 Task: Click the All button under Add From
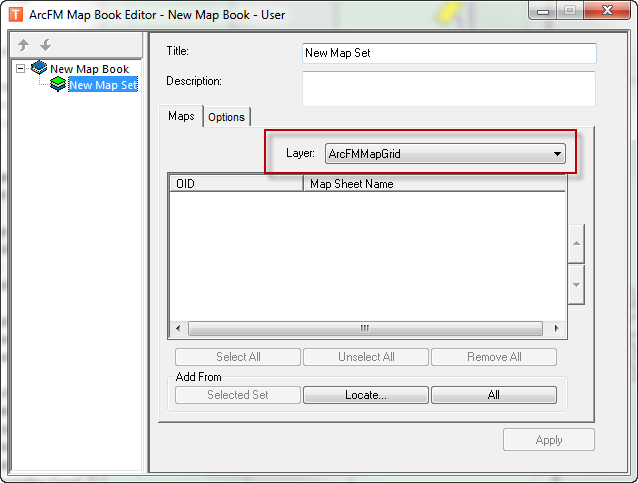click(x=494, y=395)
